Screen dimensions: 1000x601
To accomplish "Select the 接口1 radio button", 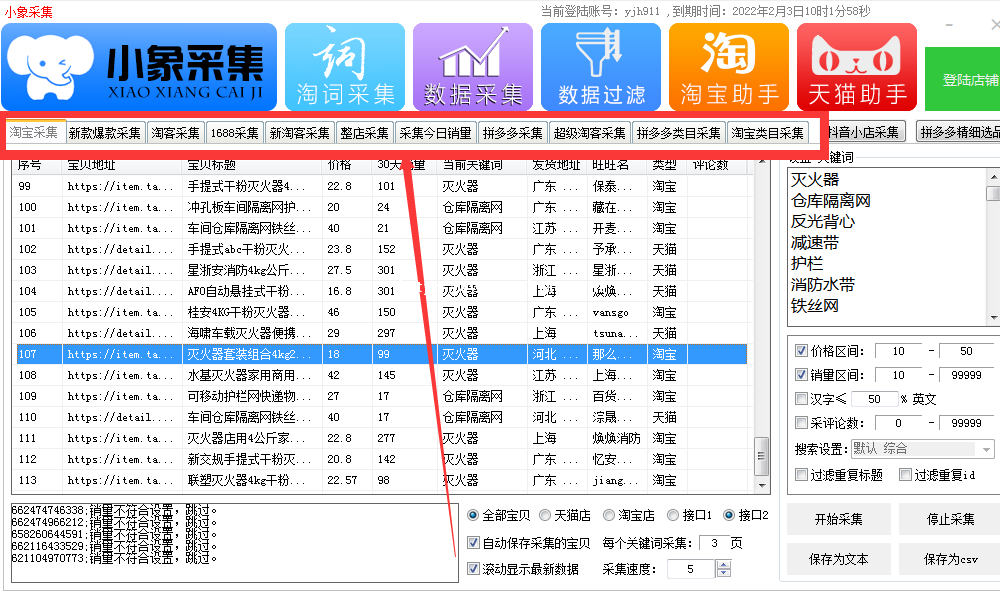I will (673, 515).
